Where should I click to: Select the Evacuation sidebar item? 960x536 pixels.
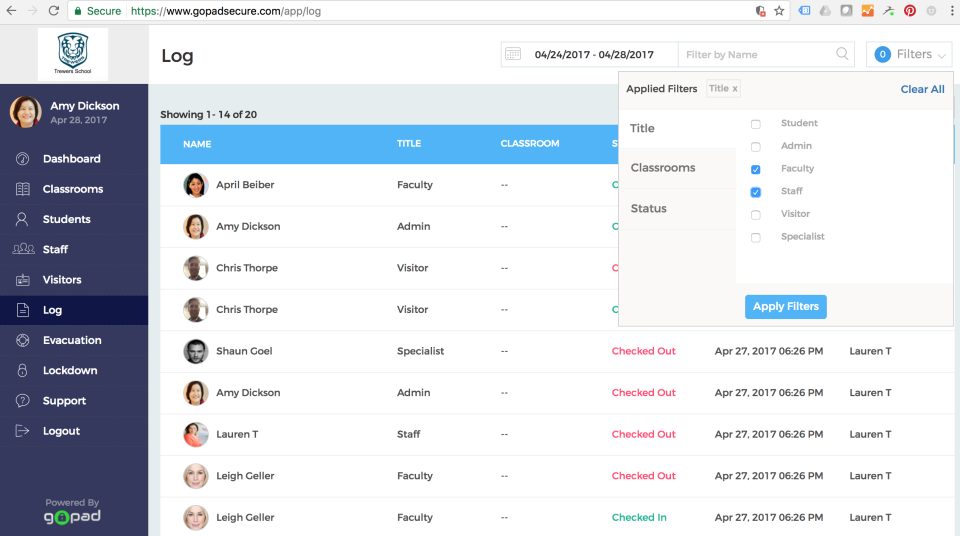click(74, 340)
